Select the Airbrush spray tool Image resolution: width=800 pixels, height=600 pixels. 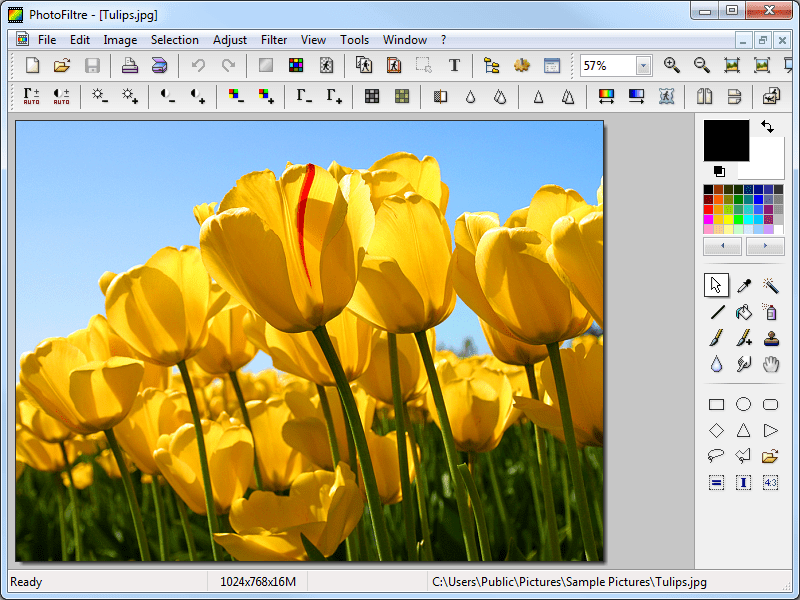pyautogui.click(x=770, y=311)
